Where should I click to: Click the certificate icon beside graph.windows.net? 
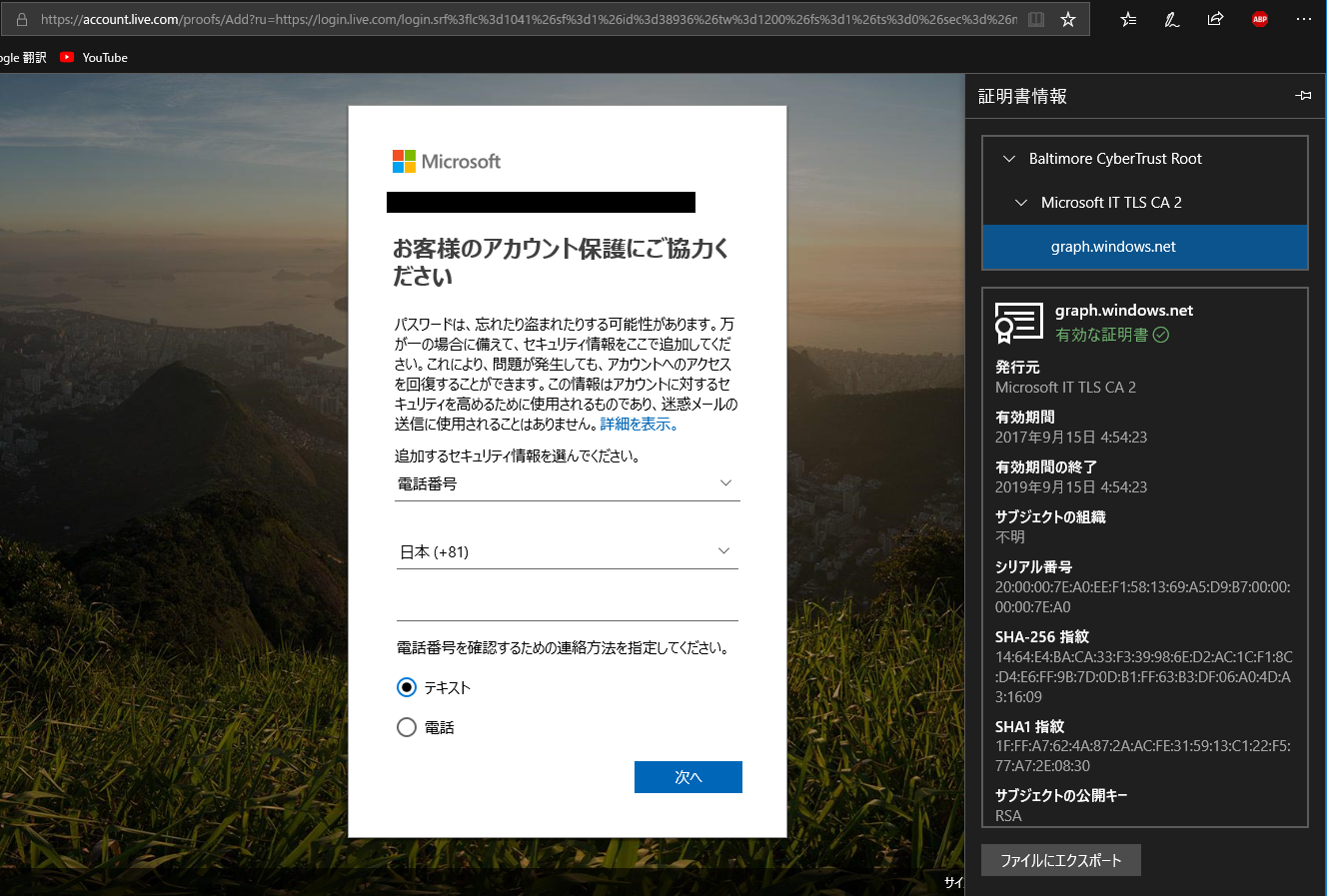(1018, 324)
